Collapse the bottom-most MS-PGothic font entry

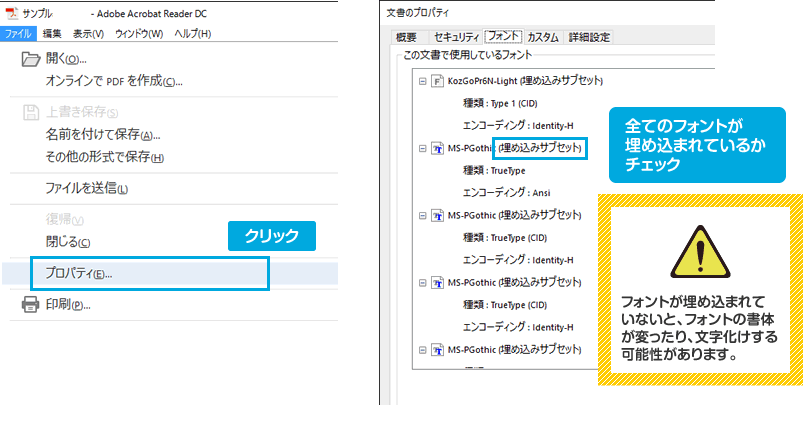coord(423,350)
